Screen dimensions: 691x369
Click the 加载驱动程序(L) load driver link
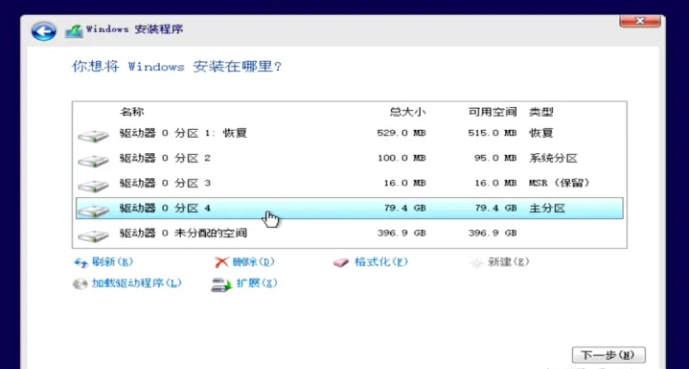coord(137,283)
